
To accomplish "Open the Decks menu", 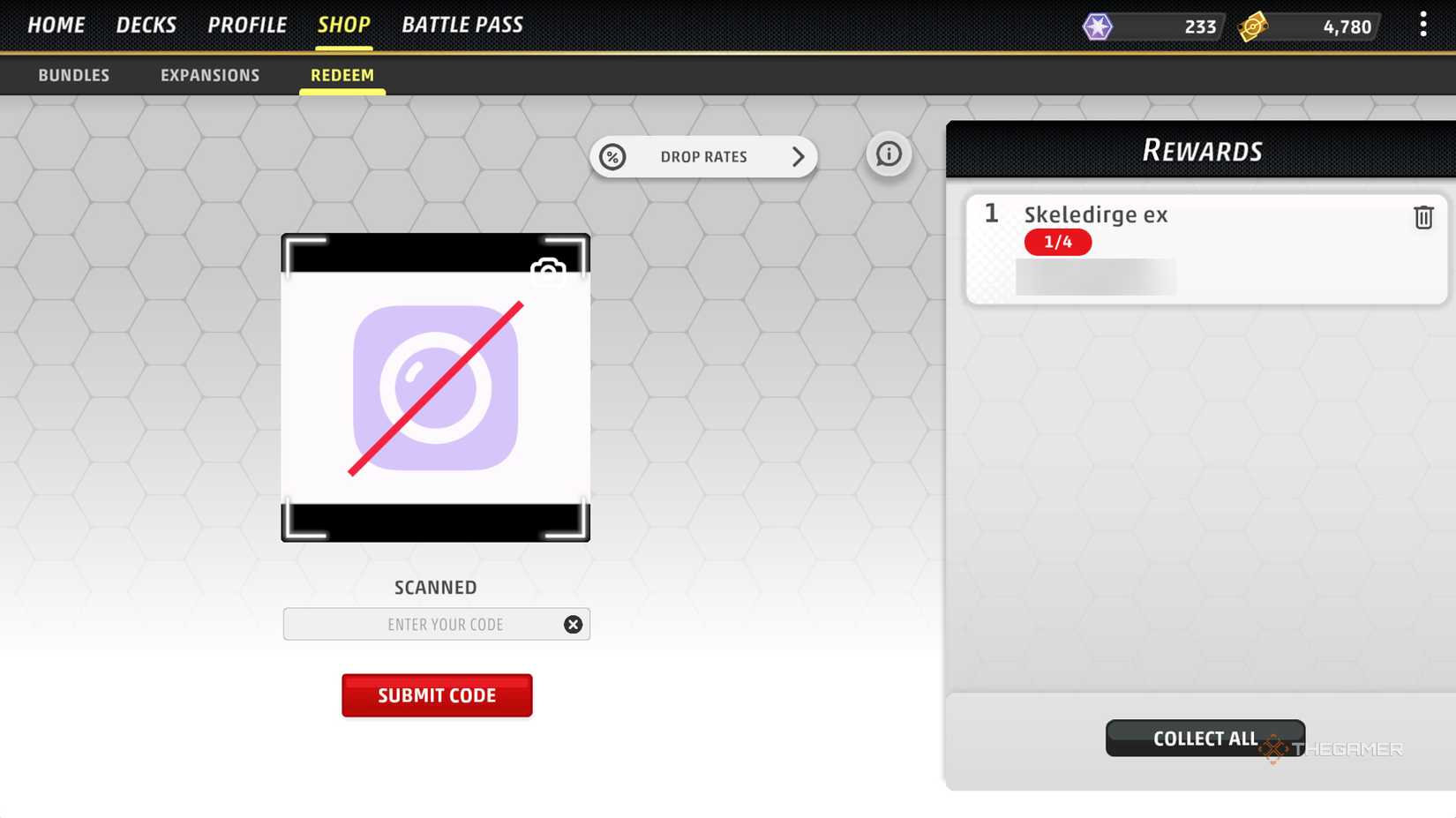I will click(x=146, y=25).
